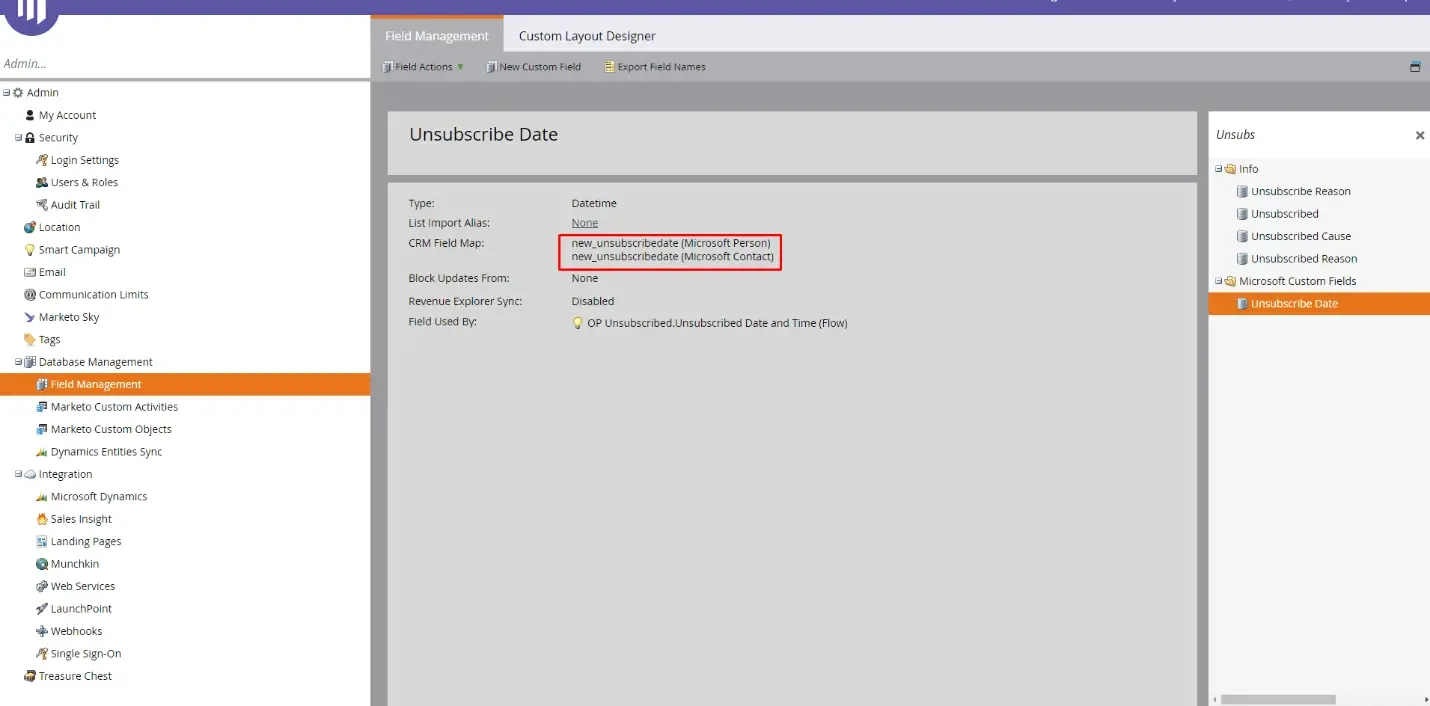Click the Unsubs field search box

[1310, 135]
